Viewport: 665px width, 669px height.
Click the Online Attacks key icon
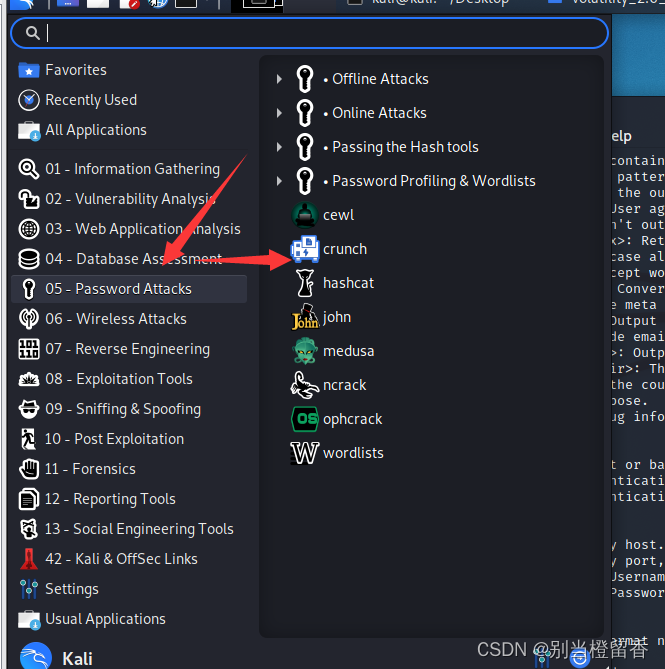point(305,113)
